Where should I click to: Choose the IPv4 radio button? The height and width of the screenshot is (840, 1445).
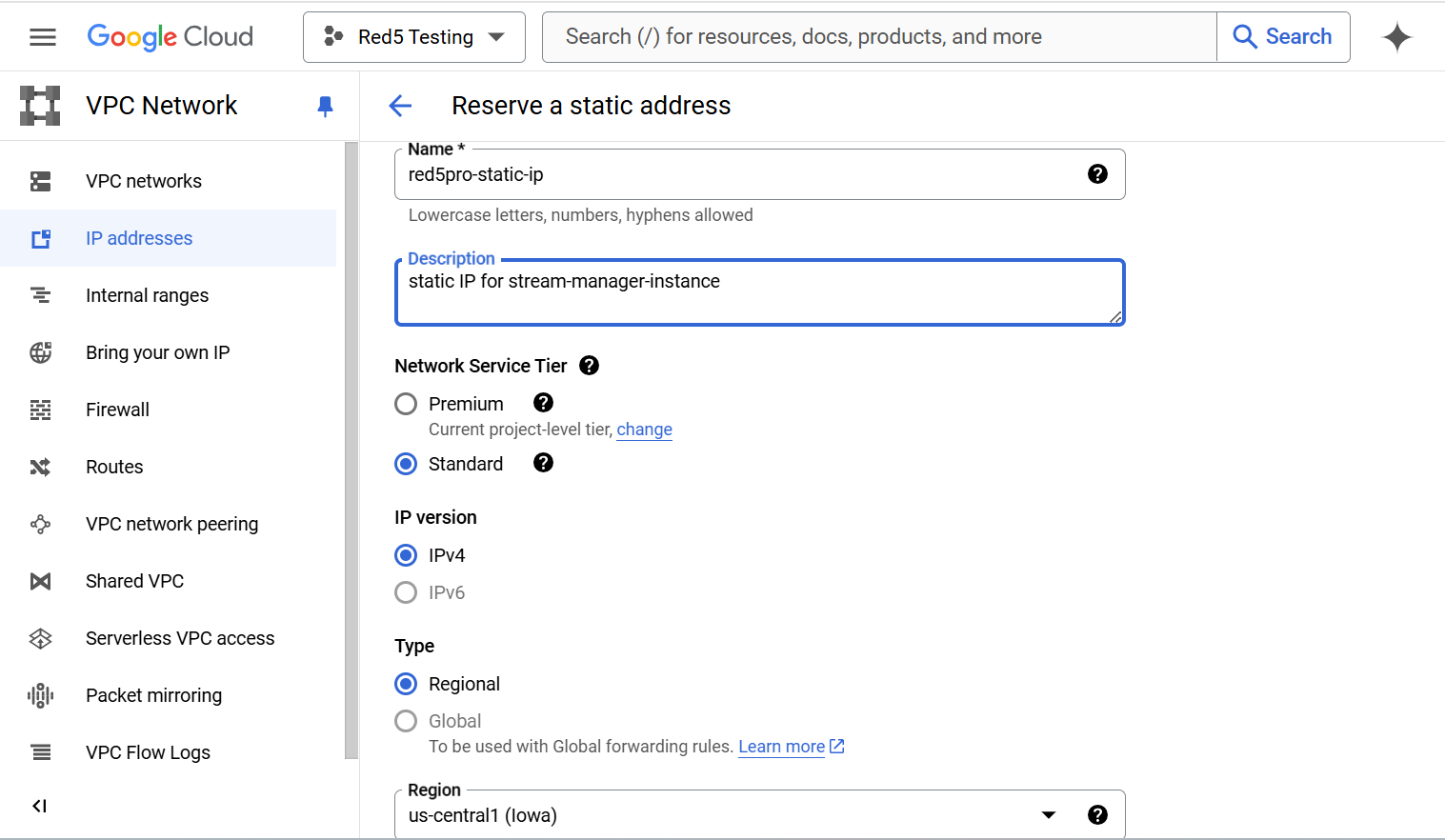pyautogui.click(x=406, y=555)
